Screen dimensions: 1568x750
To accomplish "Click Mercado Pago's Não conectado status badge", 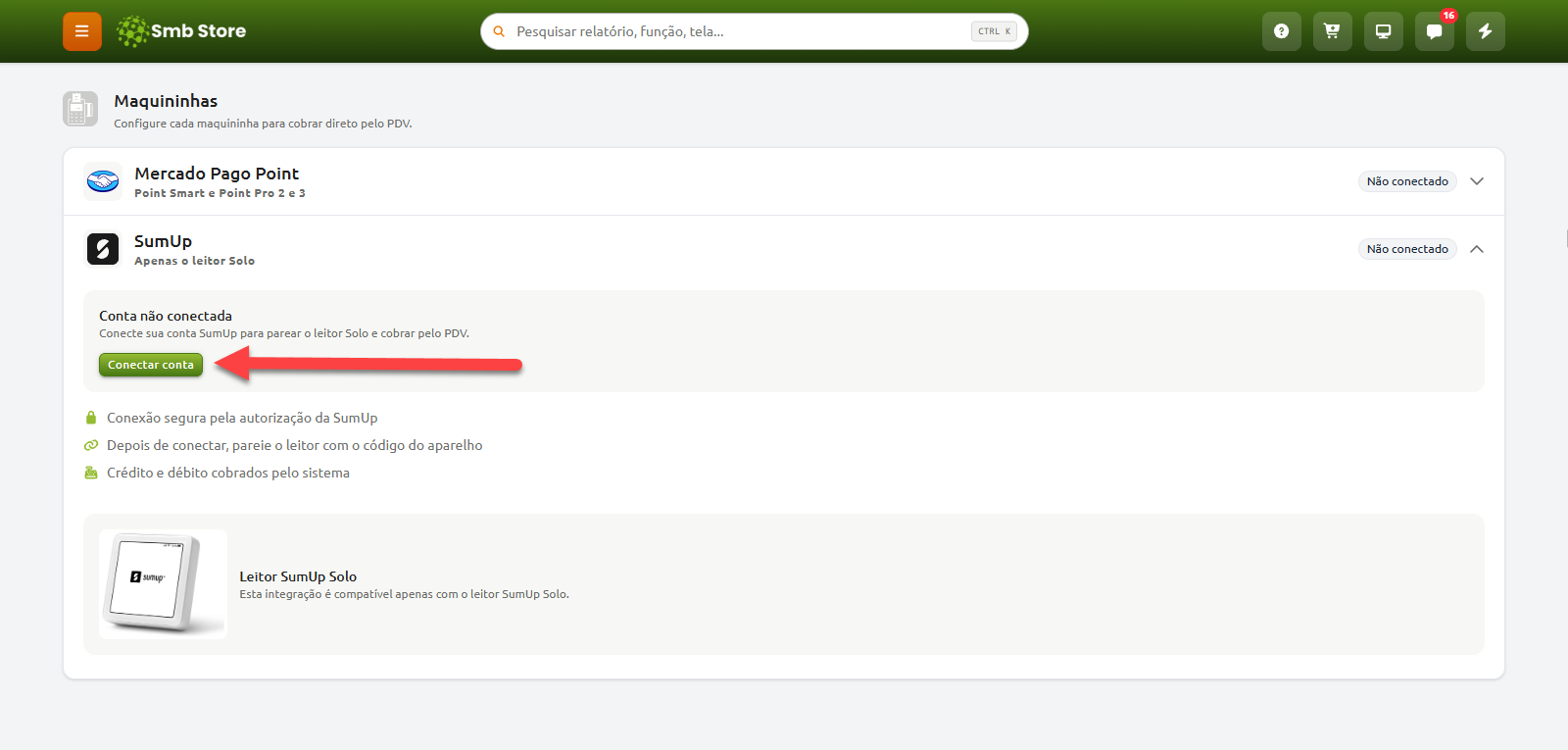I will pyautogui.click(x=1407, y=181).
